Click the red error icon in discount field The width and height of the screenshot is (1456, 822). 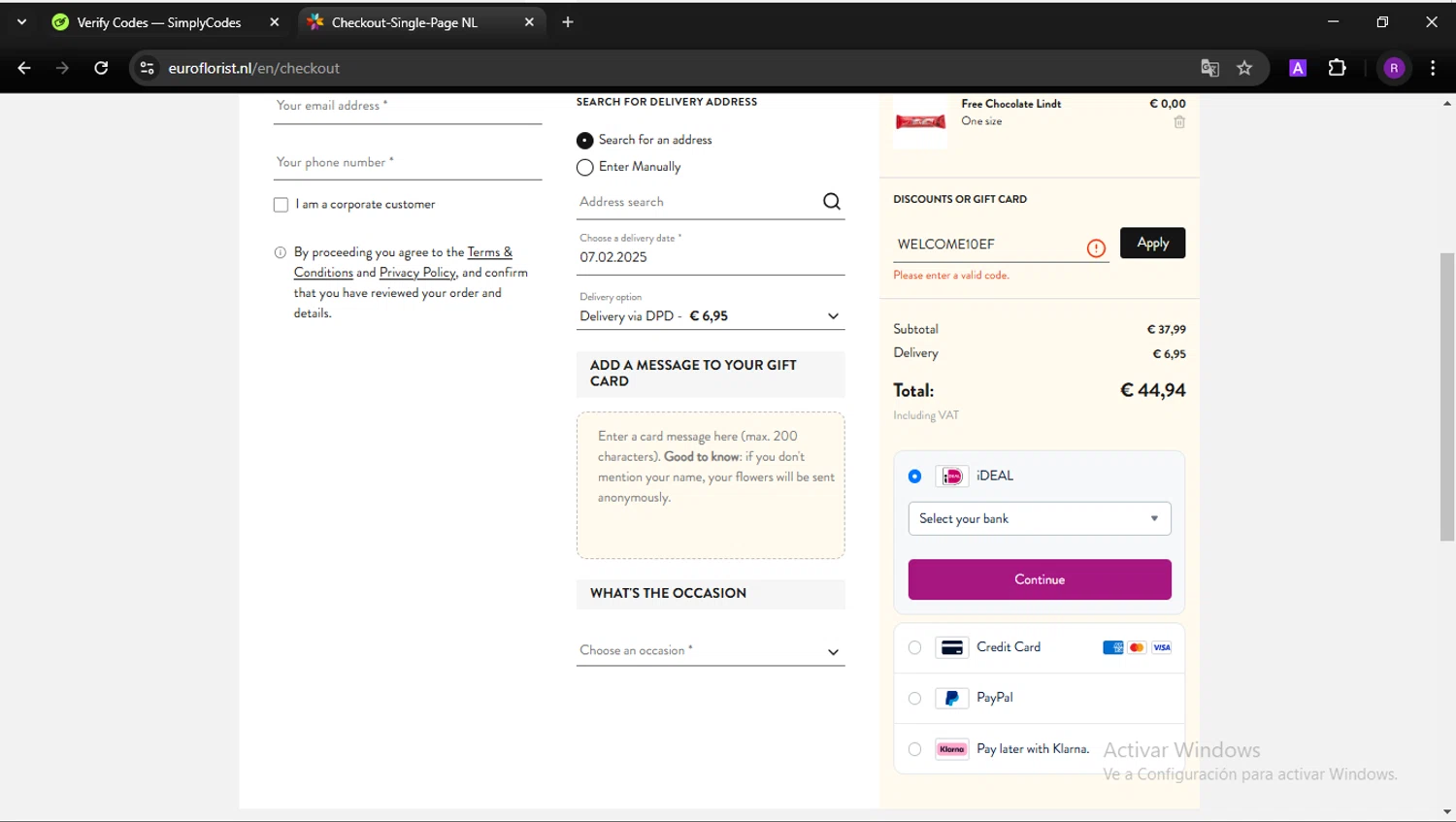[1096, 248]
